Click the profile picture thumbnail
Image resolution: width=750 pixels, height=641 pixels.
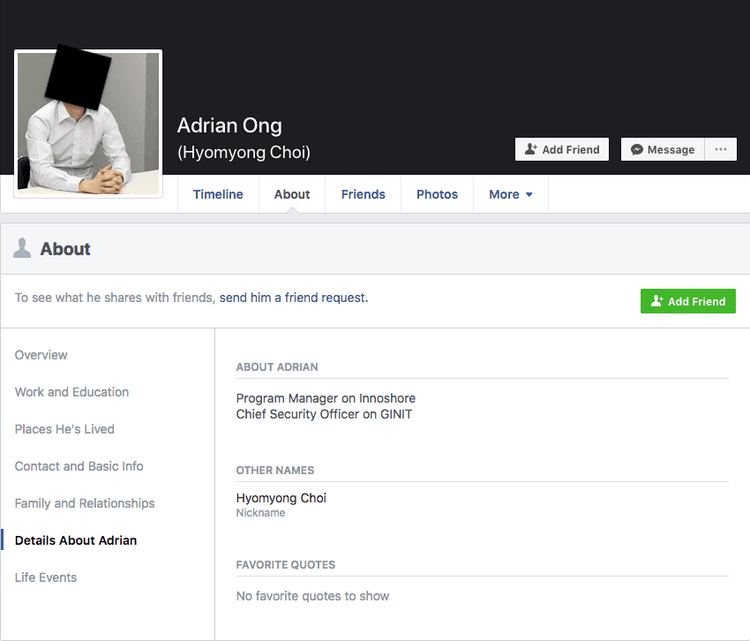(88, 124)
